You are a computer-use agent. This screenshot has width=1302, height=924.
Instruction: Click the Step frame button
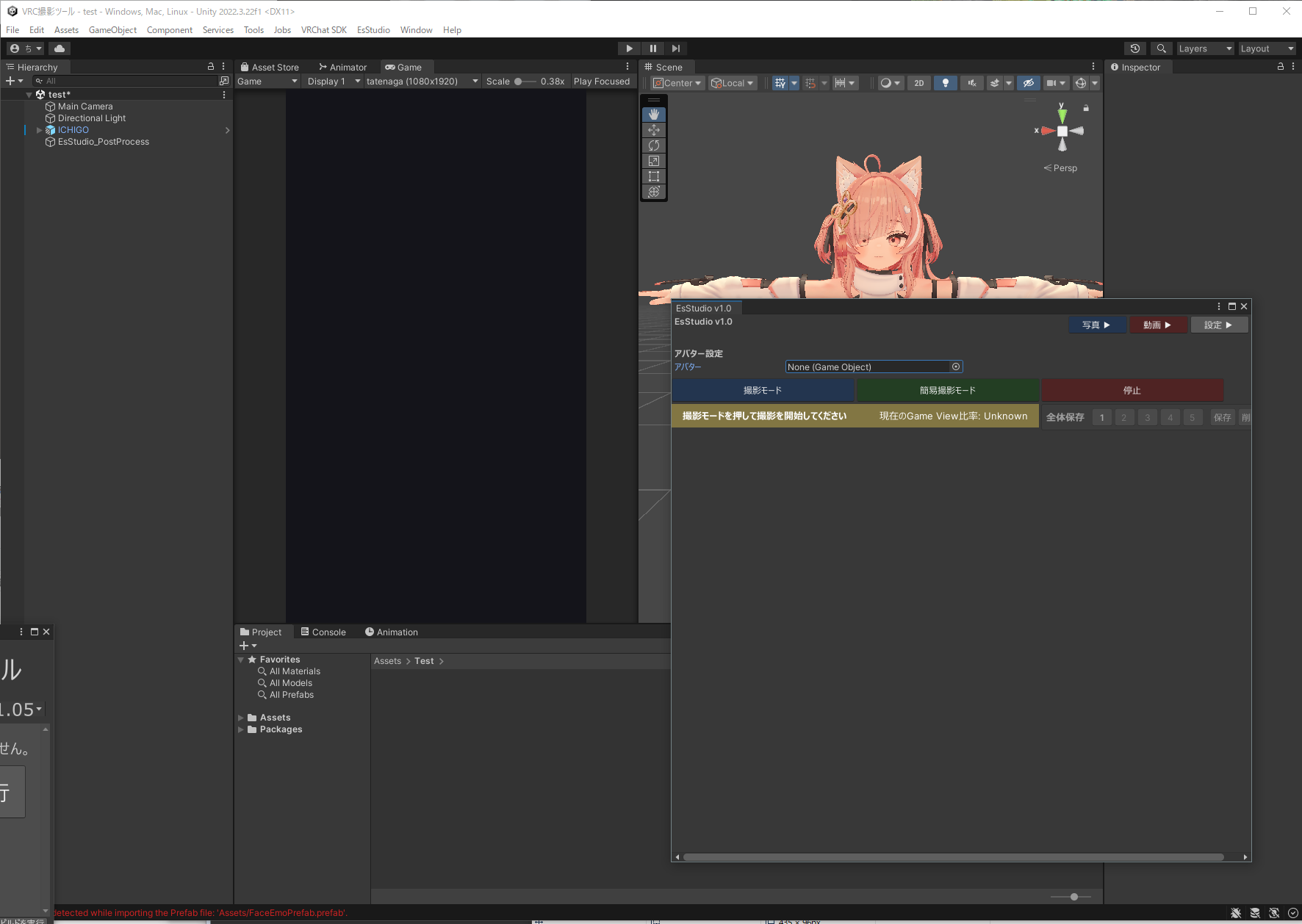tap(676, 48)
